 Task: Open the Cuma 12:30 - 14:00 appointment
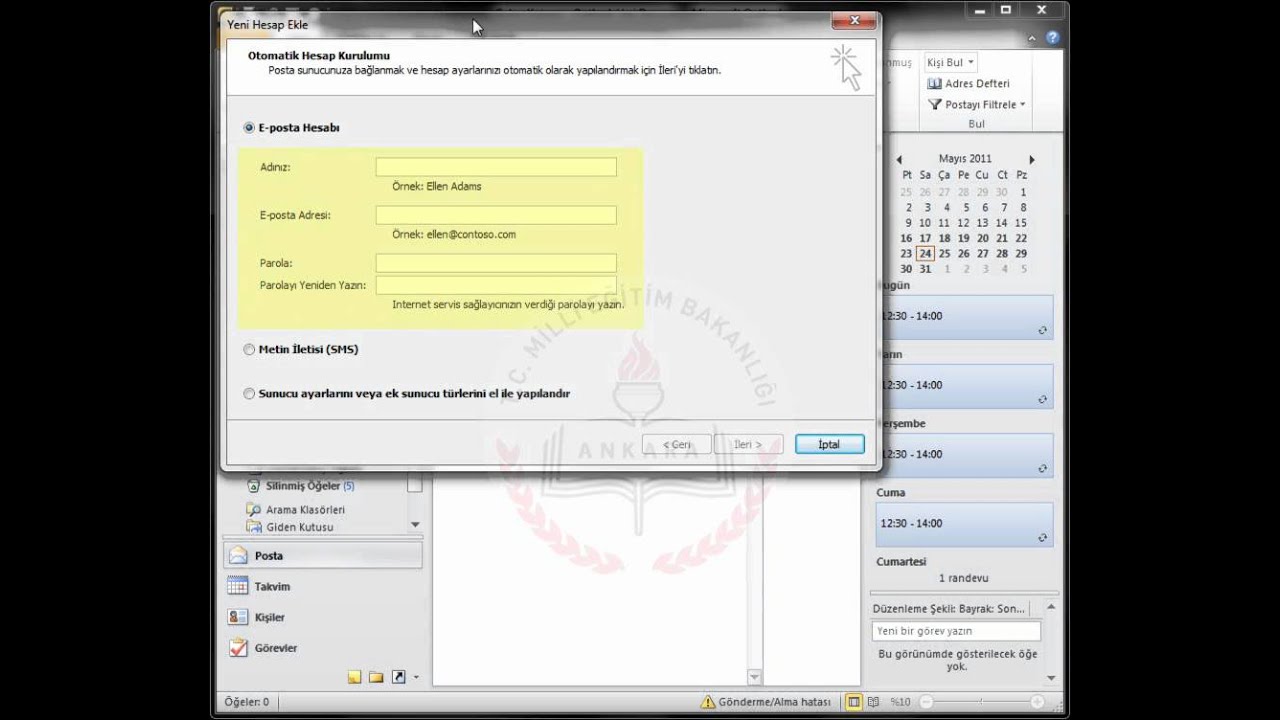tap(965, 523)
